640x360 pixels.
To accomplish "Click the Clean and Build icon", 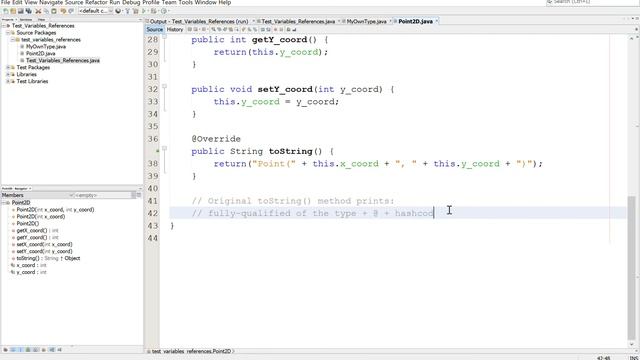I will pyautogui.click(x=136, y=11).
